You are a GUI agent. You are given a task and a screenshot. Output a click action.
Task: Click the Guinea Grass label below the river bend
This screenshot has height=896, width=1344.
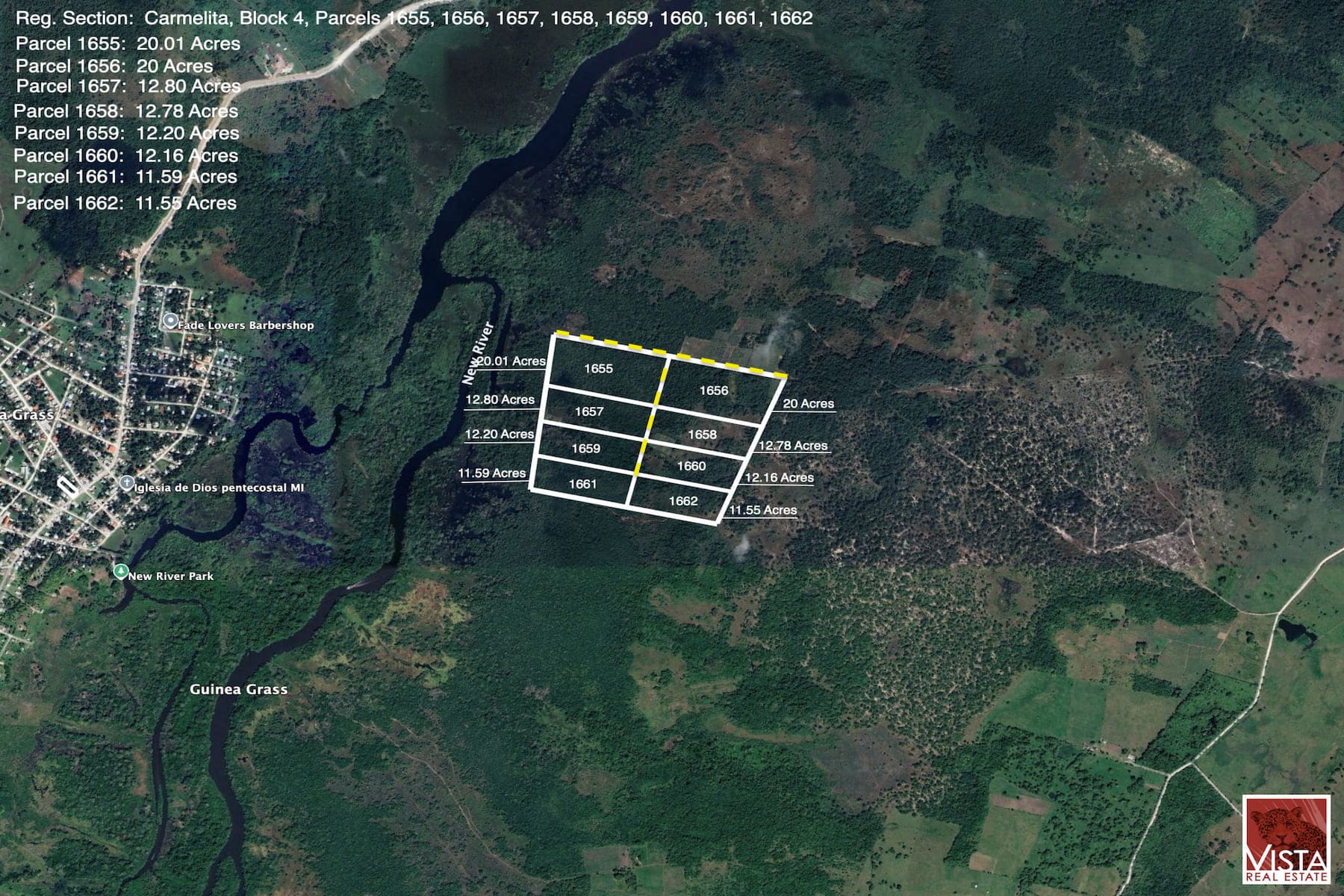point(238,689)
